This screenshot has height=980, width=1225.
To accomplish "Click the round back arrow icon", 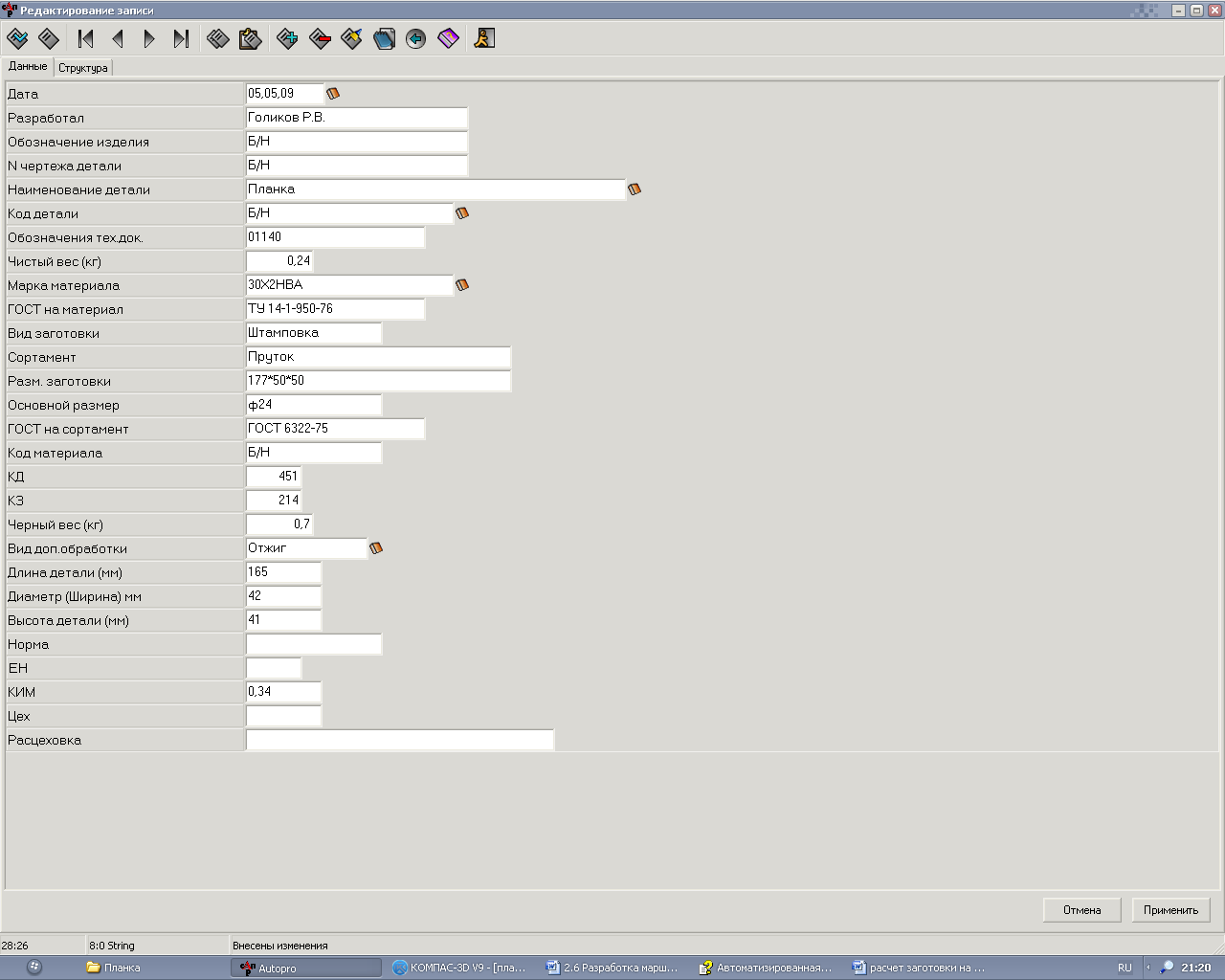I will click(x=415, y=38).
